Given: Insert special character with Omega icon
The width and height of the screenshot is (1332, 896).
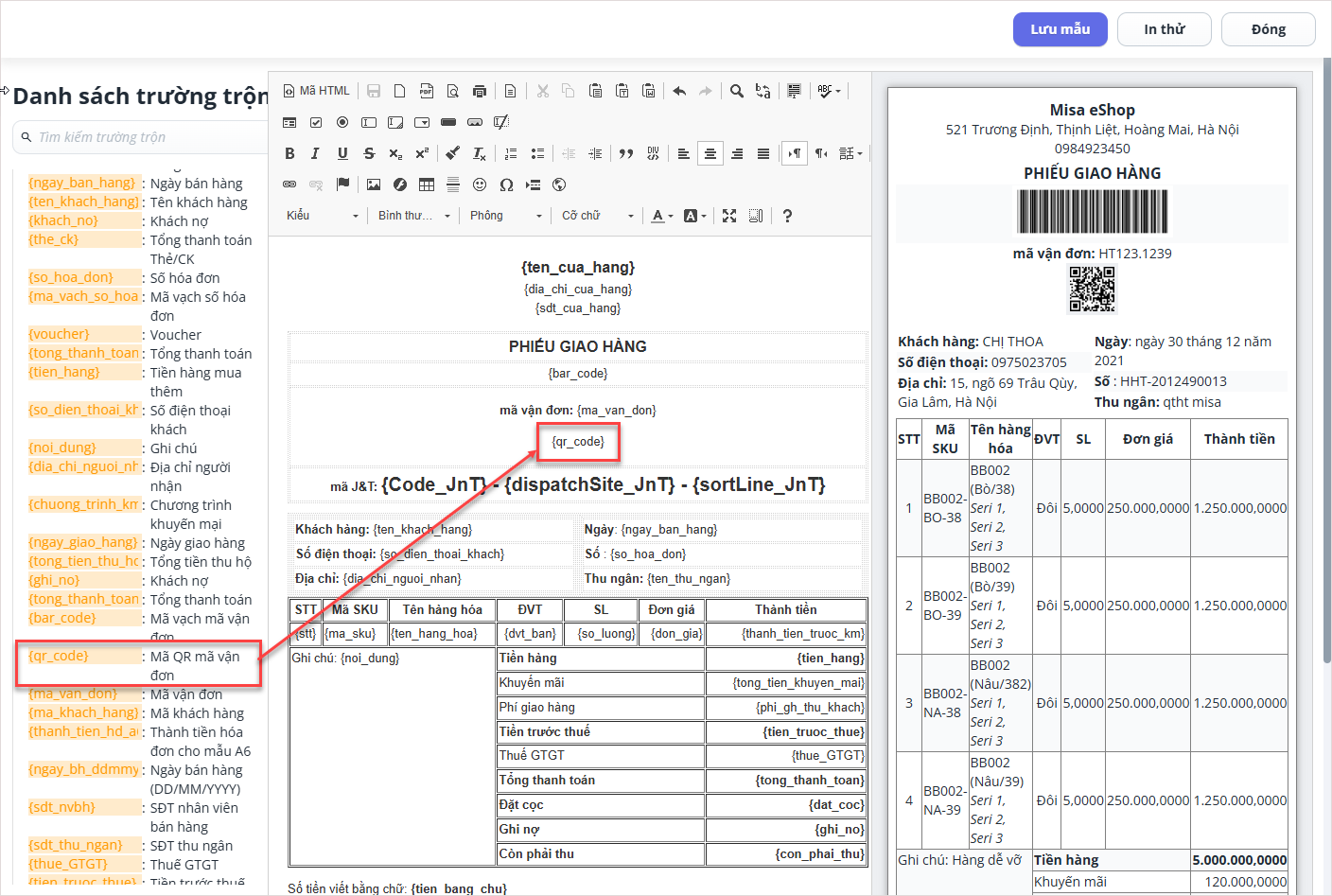Looking at the screenshot, I should (x=506, y=184).
